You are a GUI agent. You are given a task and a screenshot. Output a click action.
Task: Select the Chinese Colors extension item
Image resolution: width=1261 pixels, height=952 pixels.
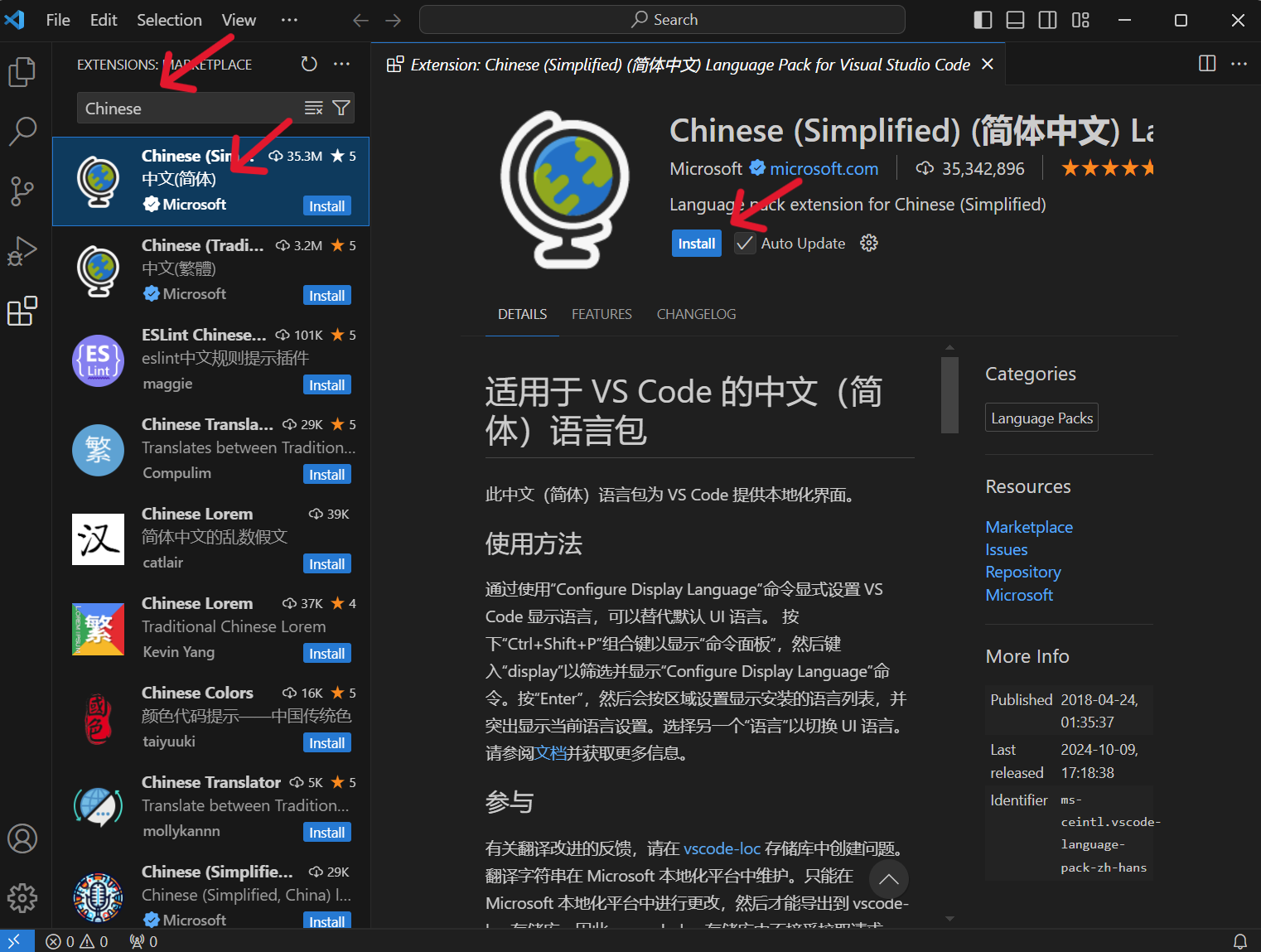pos(210,718)
